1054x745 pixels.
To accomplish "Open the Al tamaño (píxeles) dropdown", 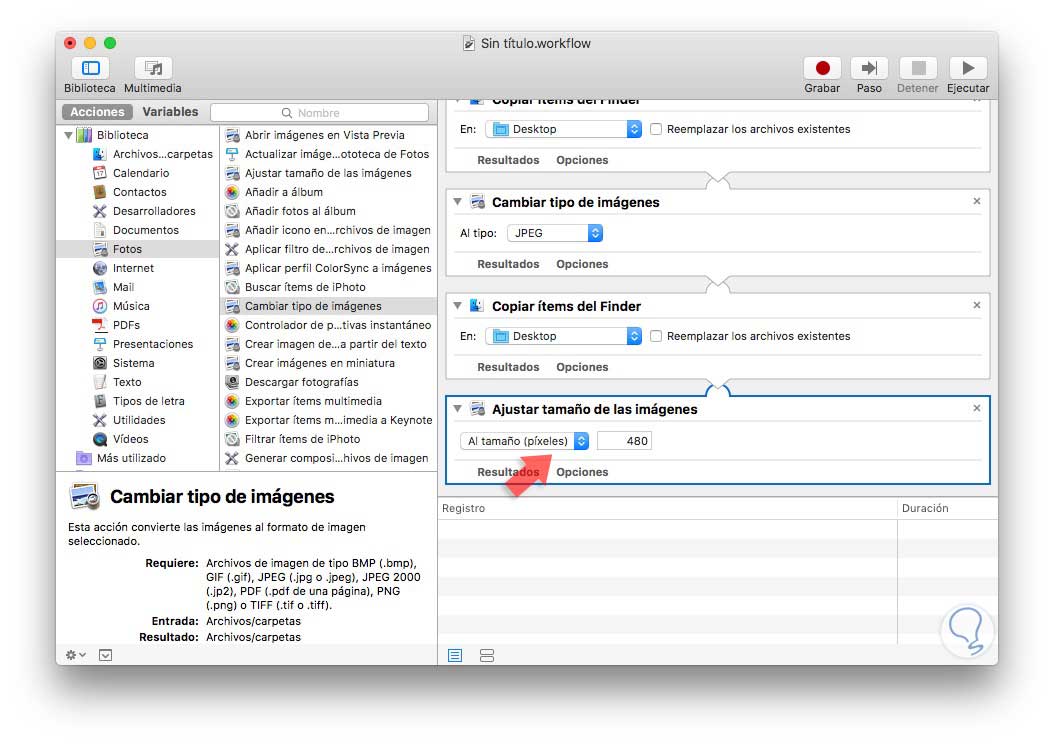I will coord(524,441).
